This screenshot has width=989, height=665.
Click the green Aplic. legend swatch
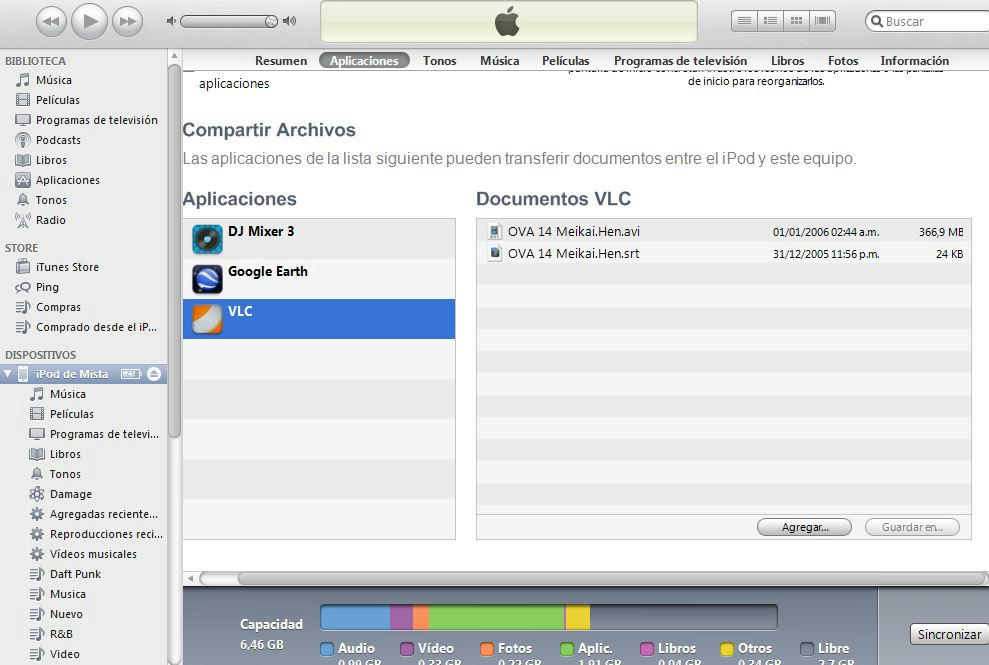pyautogui.click(x=566, y=649)
